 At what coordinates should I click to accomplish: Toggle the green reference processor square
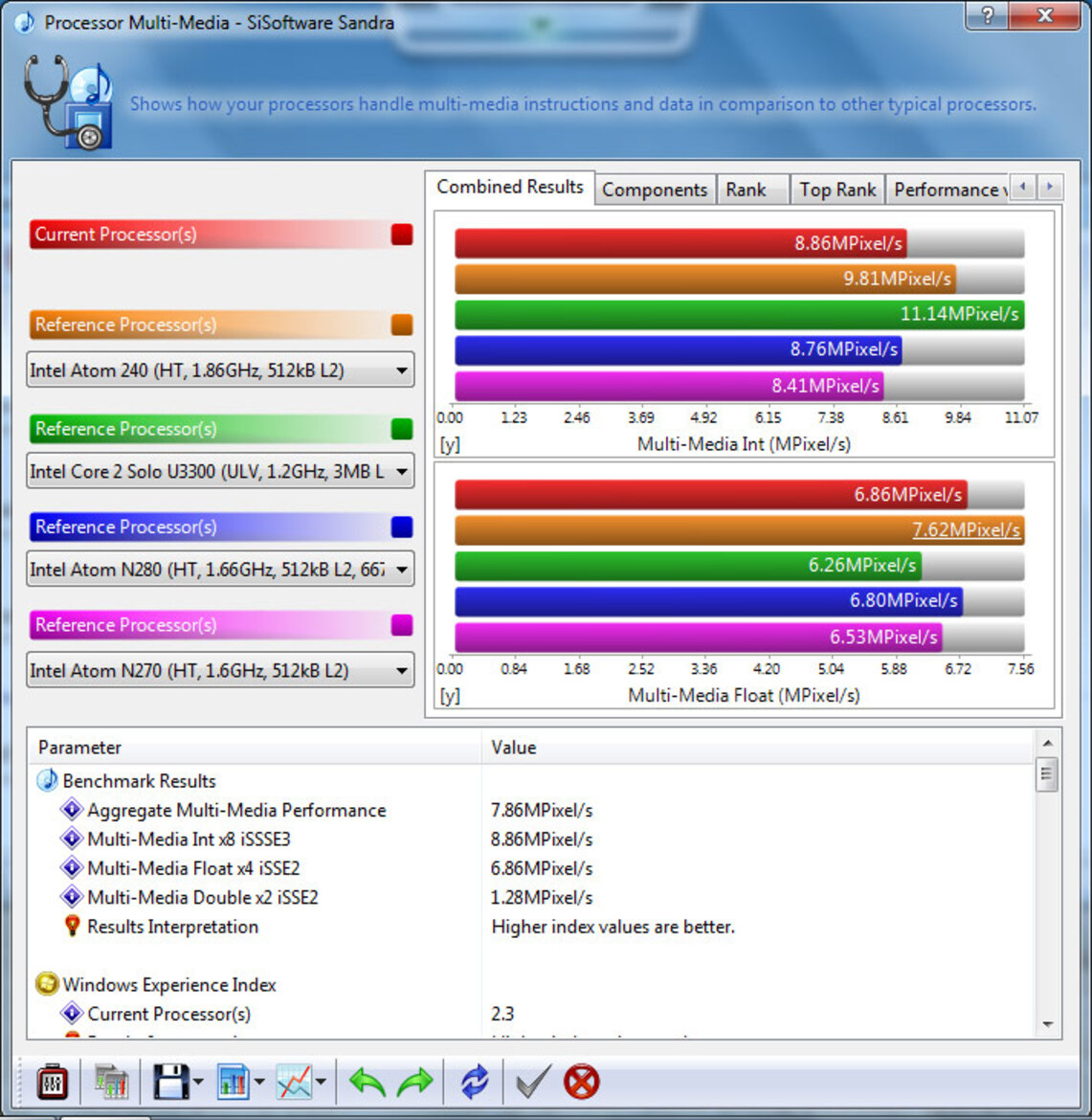pyautogui.click(x=402, y=429)
